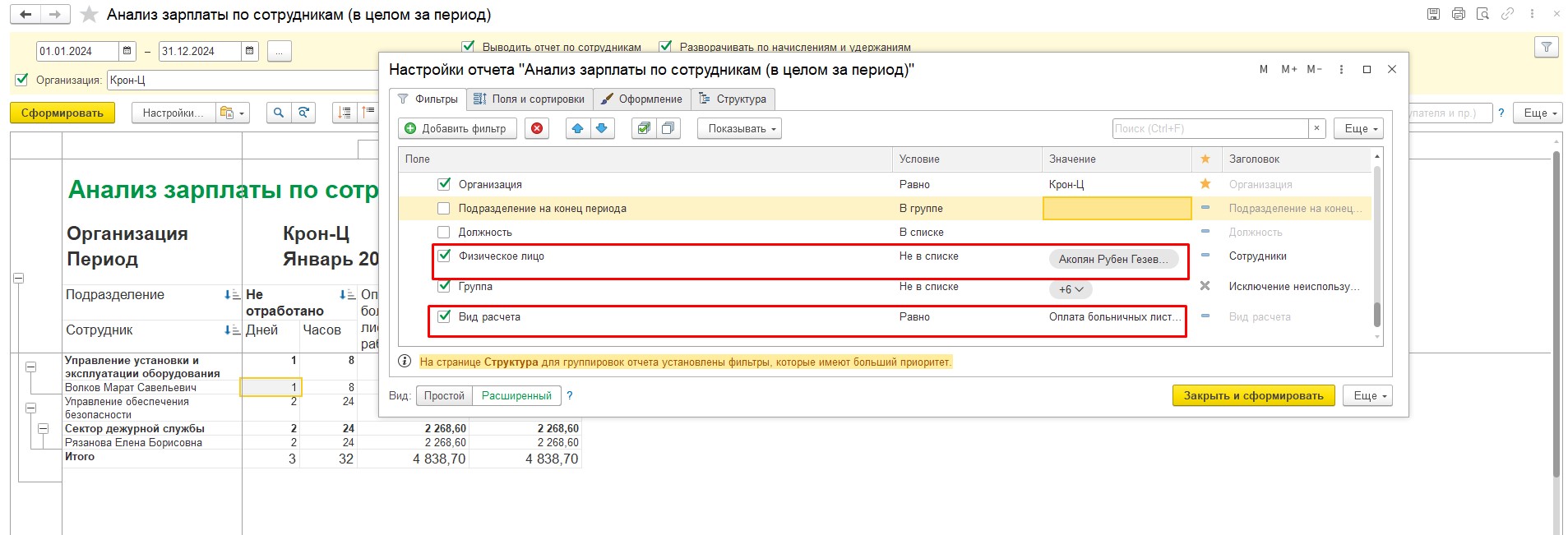Viewport: 1568px width, 535px height.
Task: Click cross icon in Группа row
Action: click(x=1205, y=286)
